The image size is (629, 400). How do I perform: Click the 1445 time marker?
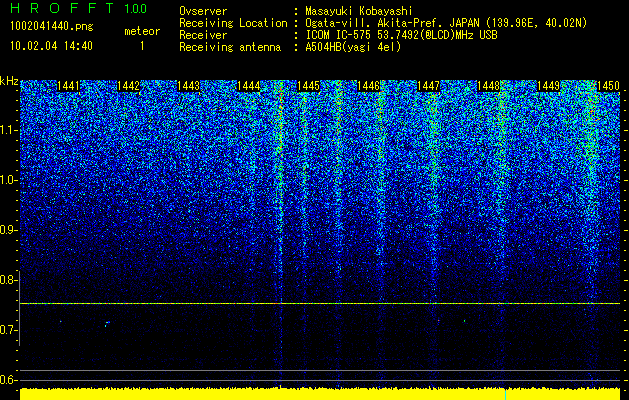[308, 86]
